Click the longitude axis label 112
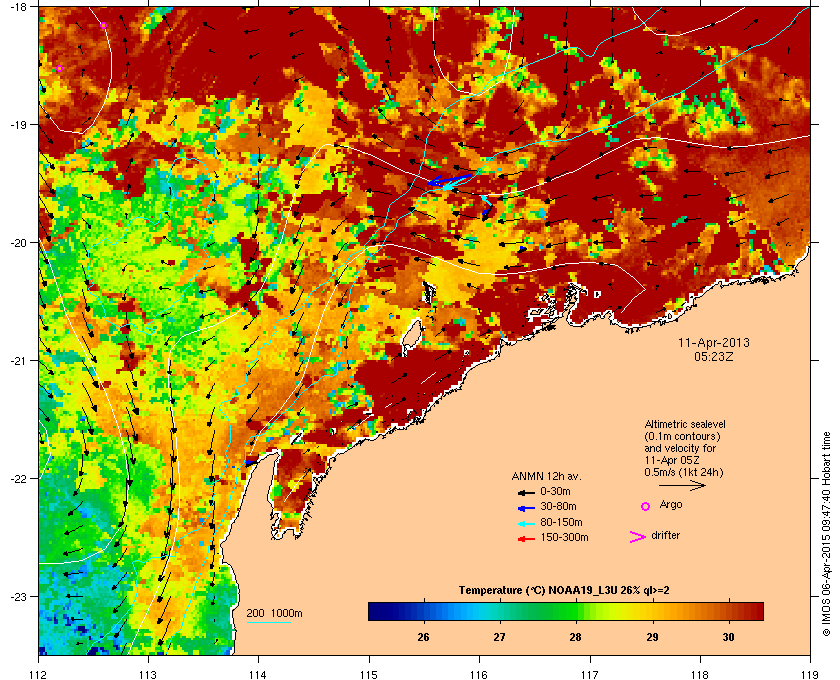The width and height of the screenshot is (840, 680). click(39, 674)
